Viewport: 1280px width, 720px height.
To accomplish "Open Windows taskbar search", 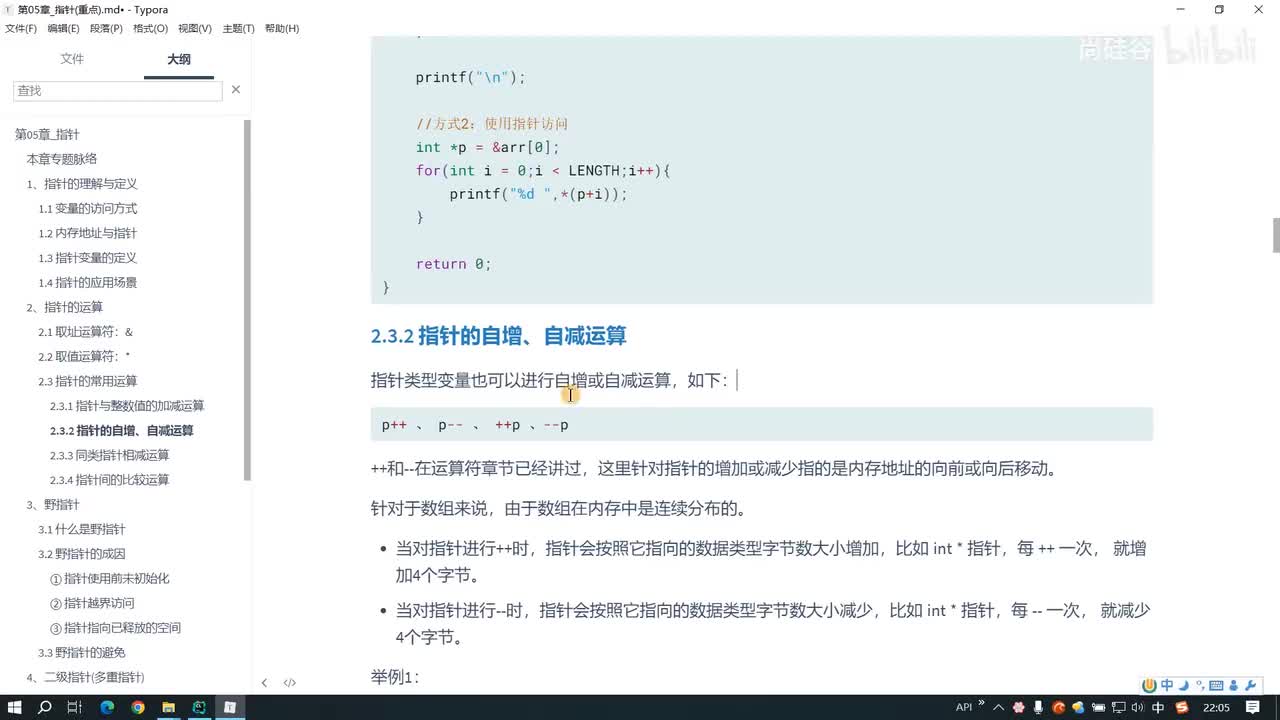I will [x=44, y=707].
